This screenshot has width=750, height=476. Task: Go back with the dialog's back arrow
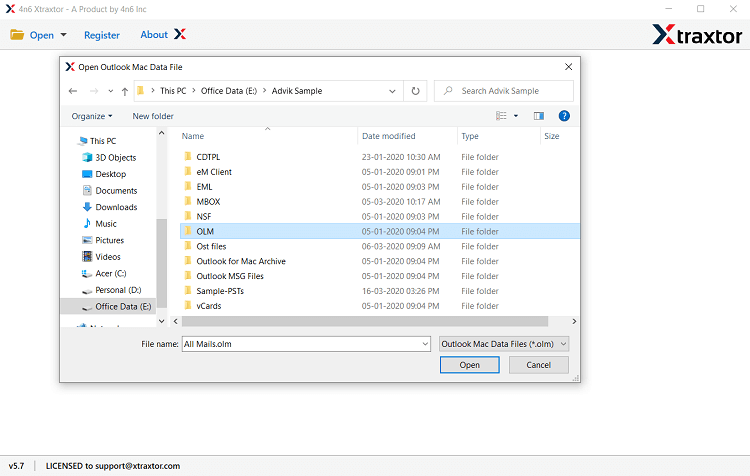[73, 91]
